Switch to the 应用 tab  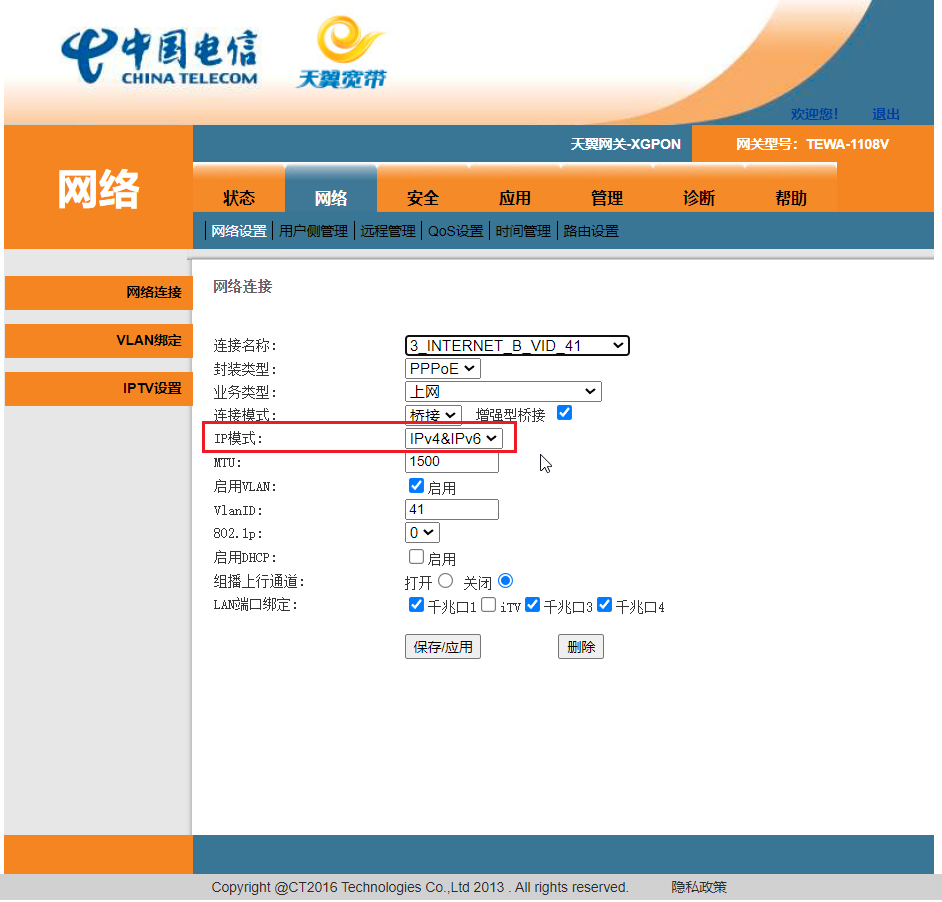[515, 198]
